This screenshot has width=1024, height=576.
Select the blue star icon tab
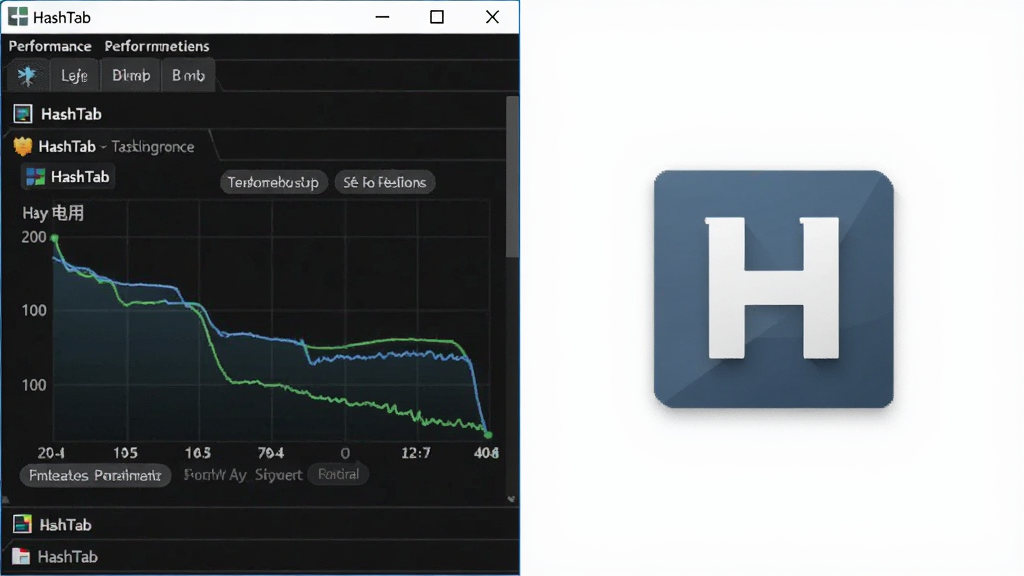[x=27, y=76]
